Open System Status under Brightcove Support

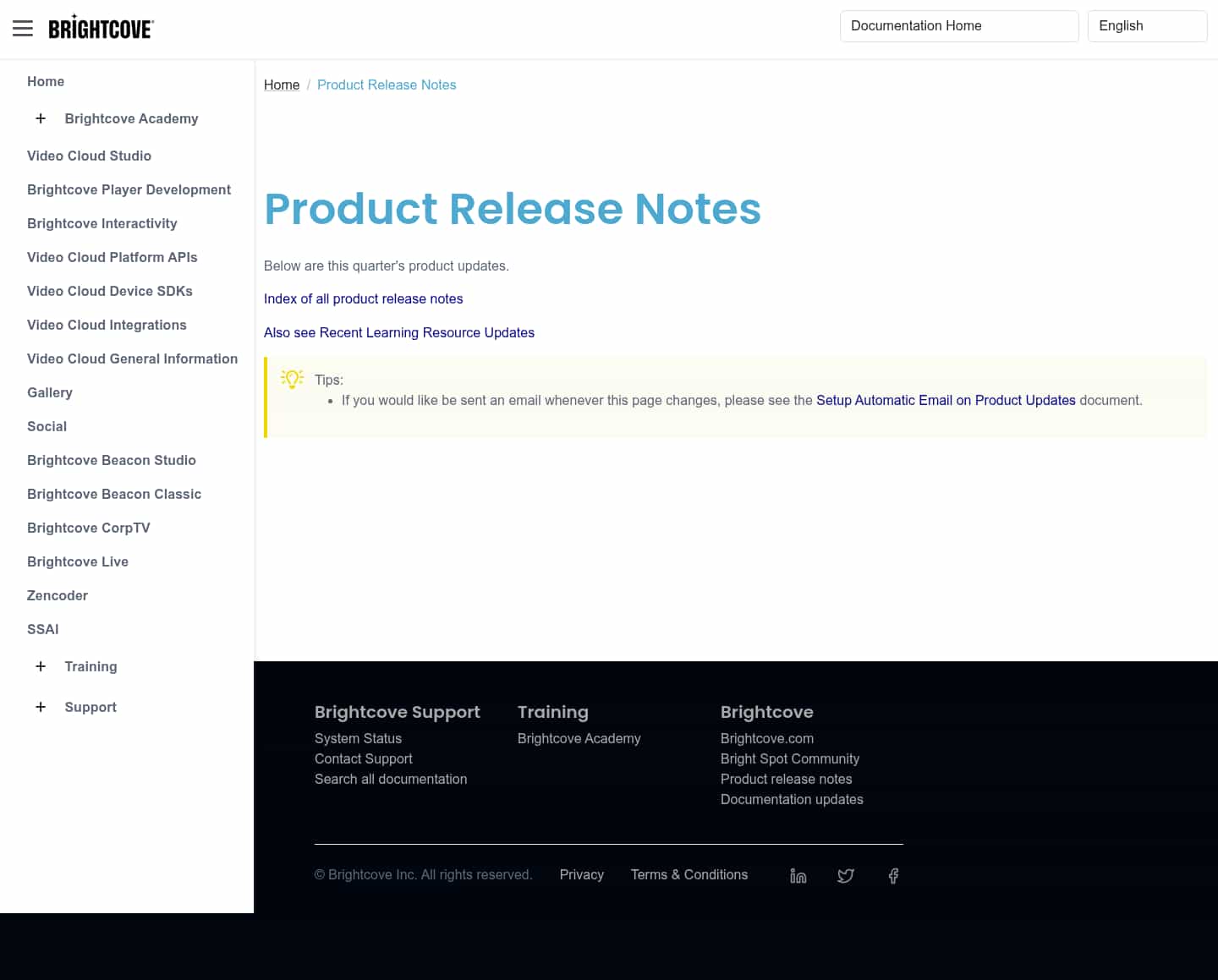pos(358,738)
